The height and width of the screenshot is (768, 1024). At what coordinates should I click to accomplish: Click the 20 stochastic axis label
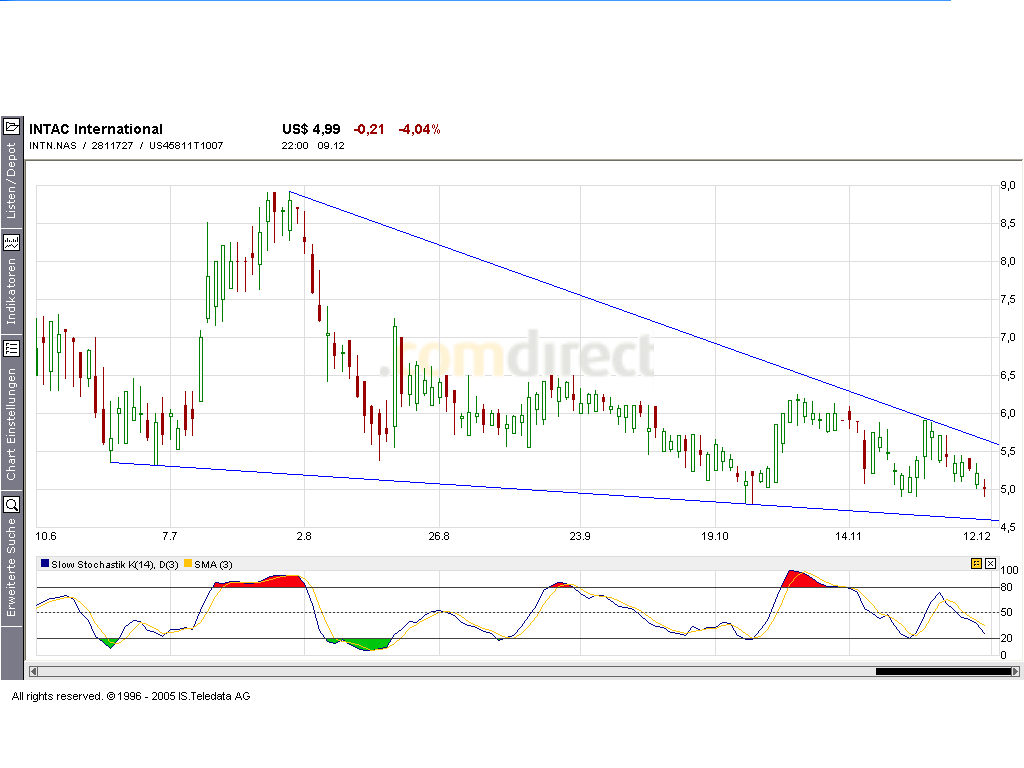click(1006, 638)
